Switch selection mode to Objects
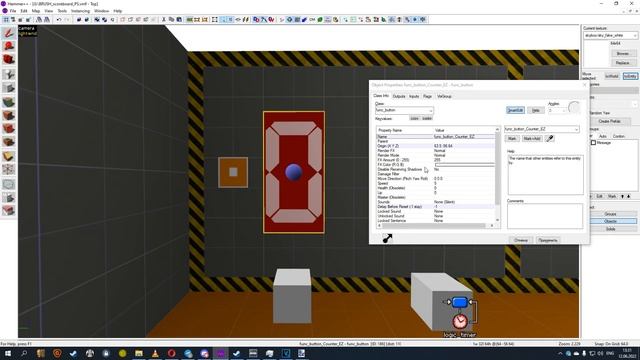This screenshot has width=640, height=360. (611, 221)
